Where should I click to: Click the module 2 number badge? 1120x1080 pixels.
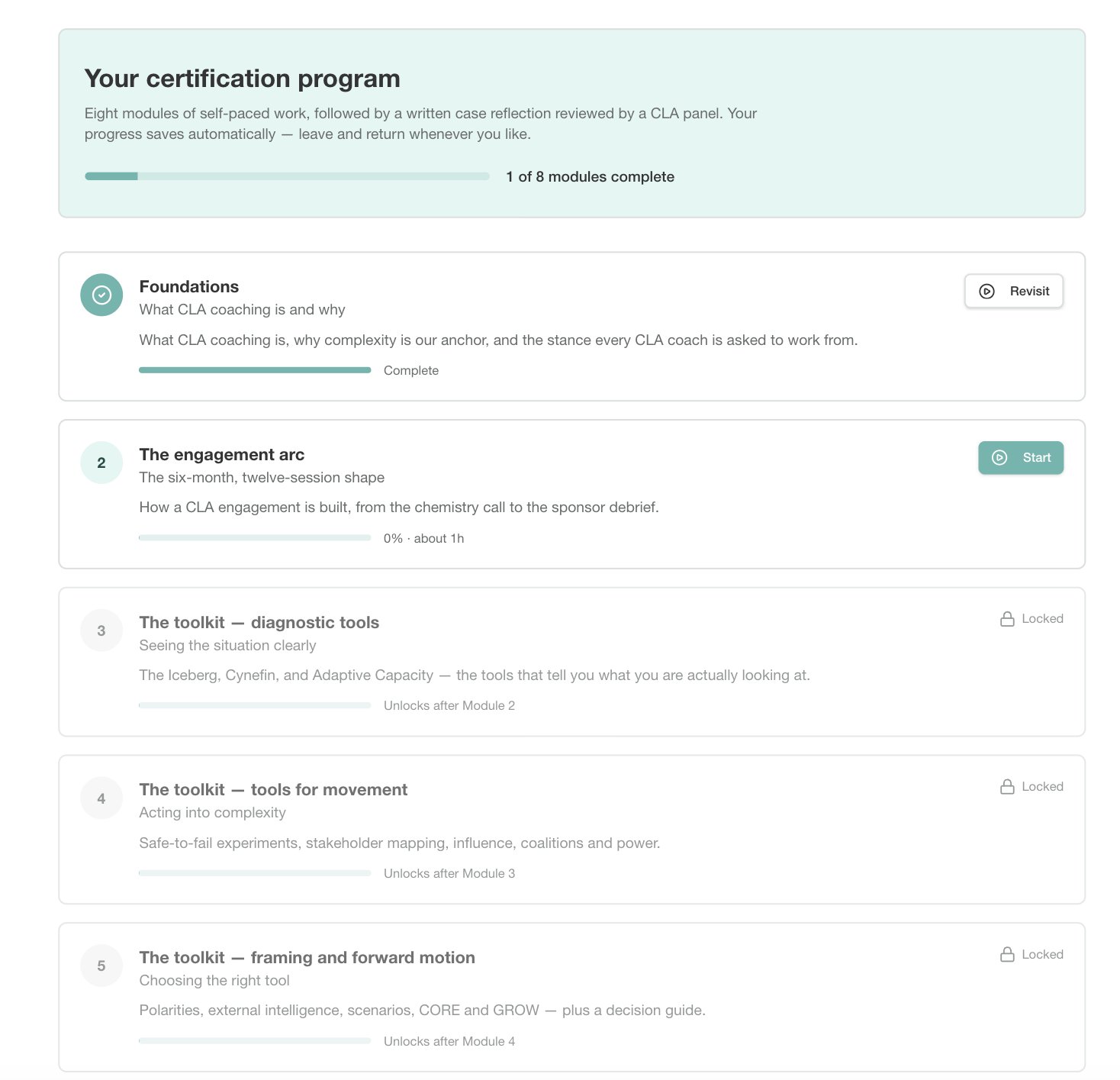tap(101, 463)
